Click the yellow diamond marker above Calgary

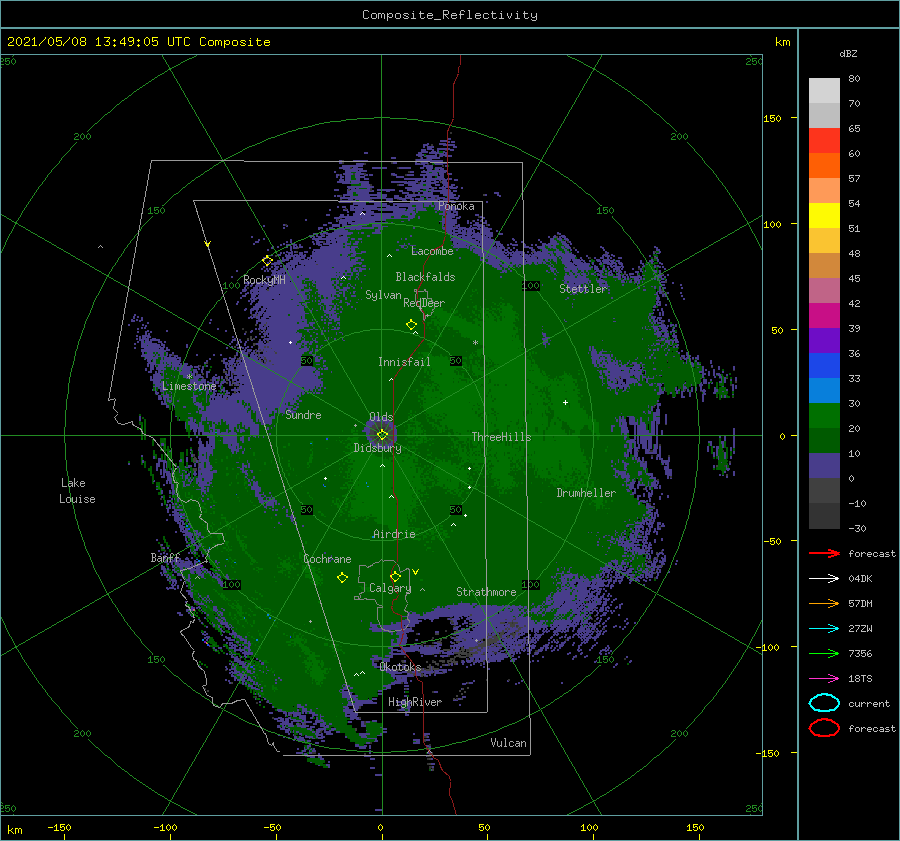(395, 576)
